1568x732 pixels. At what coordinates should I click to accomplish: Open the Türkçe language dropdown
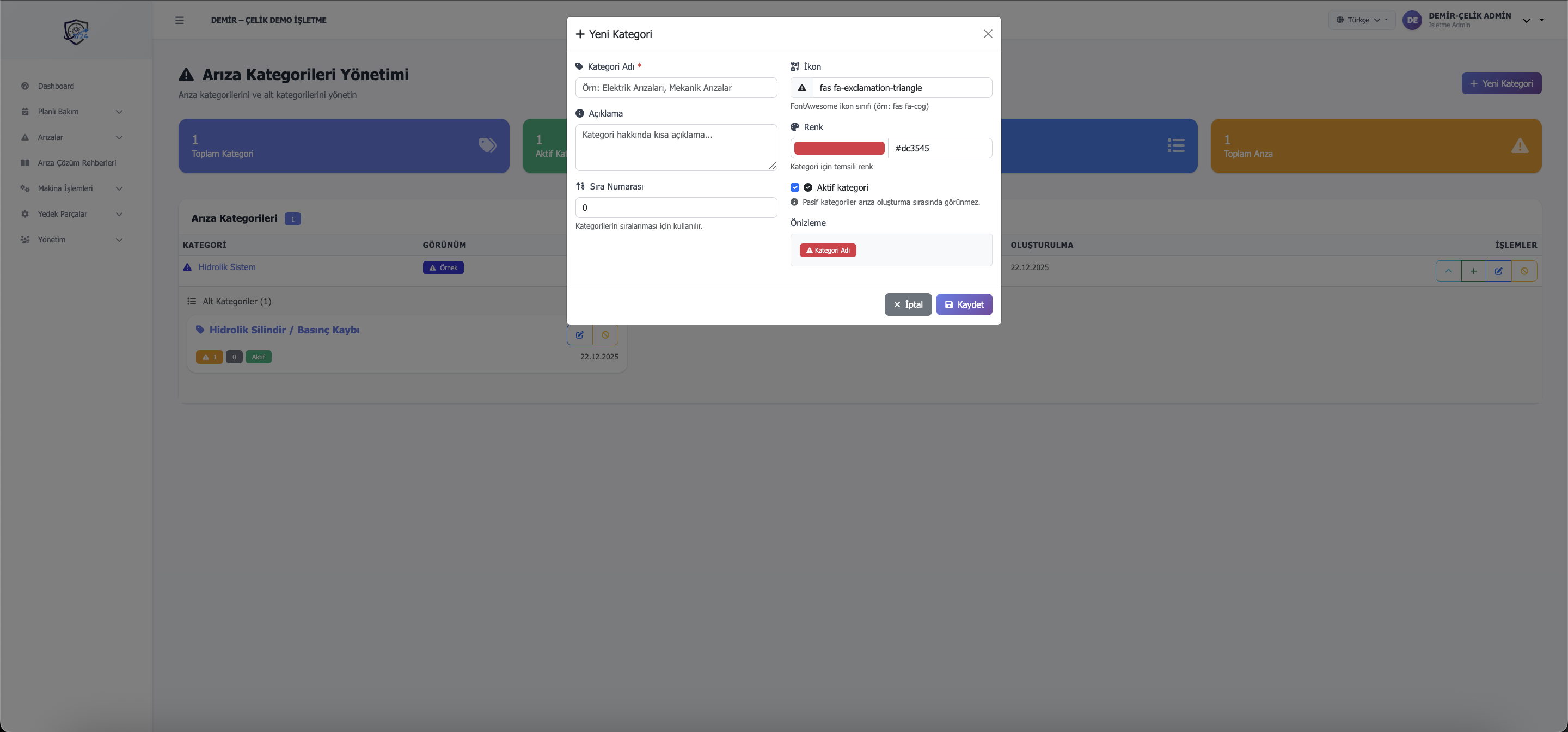click(x=1362, y=20)
